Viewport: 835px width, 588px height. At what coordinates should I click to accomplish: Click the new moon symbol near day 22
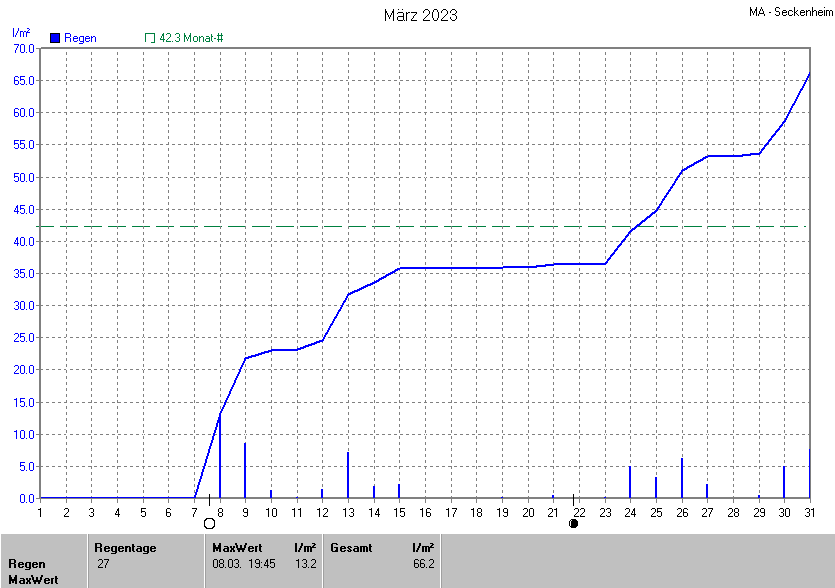[573, 523]
